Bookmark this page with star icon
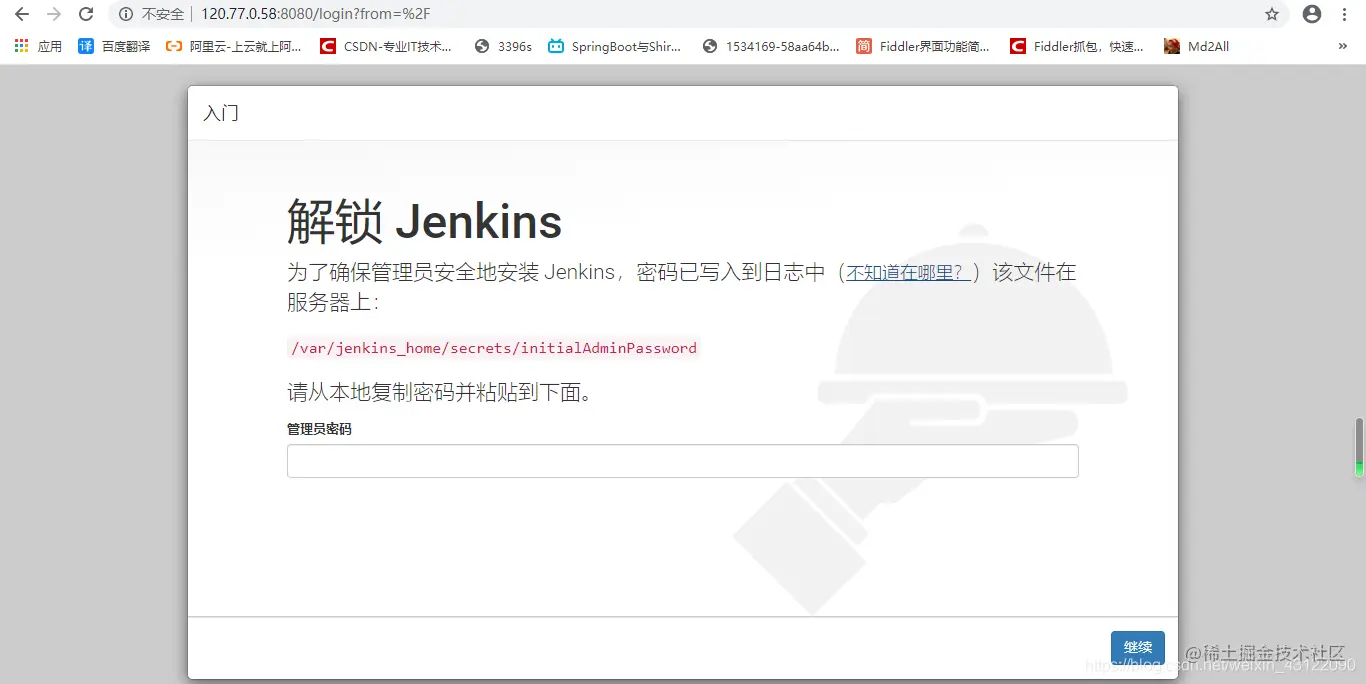Viewport: 1366px width, 684px height. pyautogui.click(x=1272, y=14)
